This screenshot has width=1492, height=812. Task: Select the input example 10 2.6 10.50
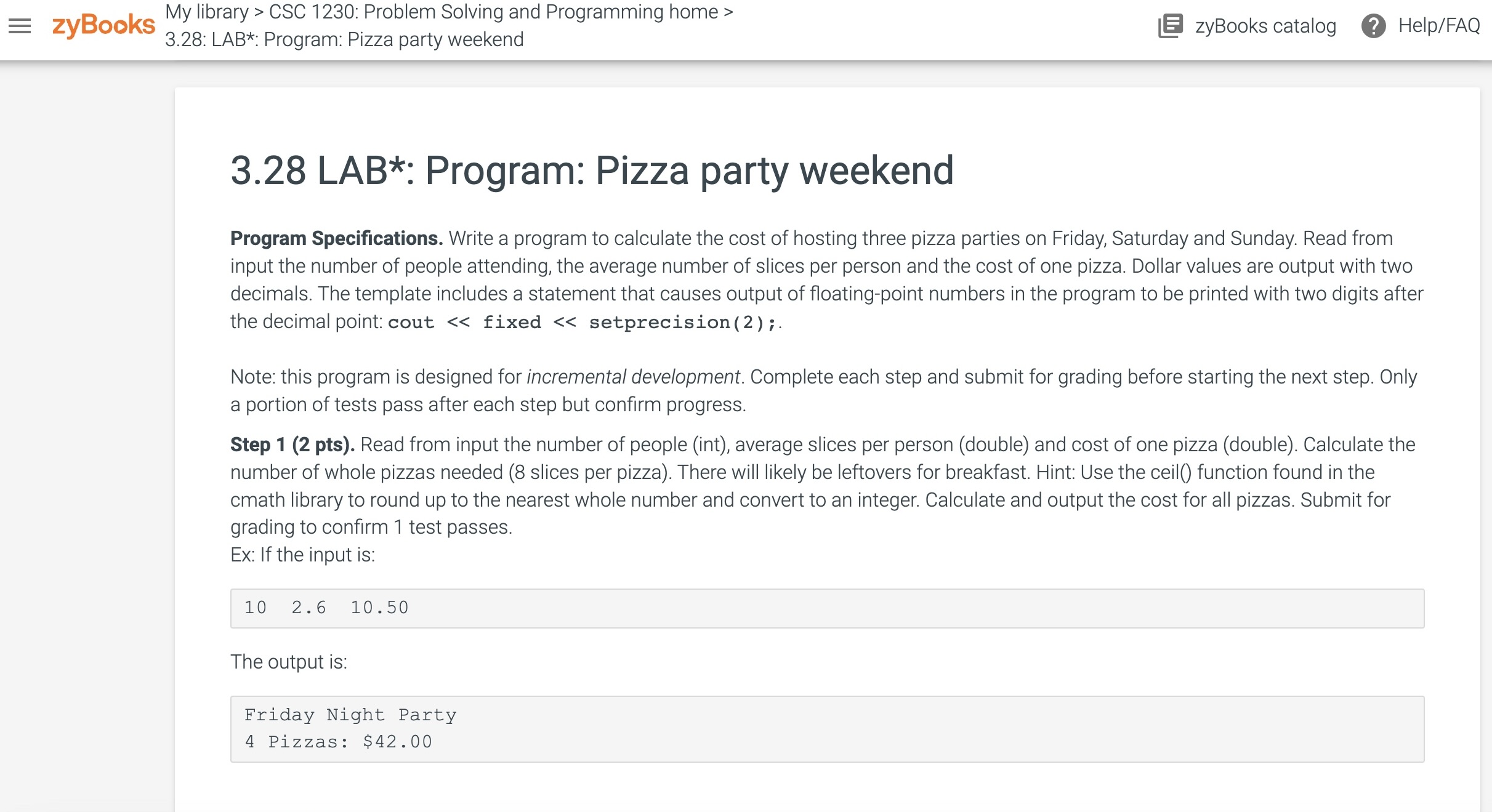[325, 607]
